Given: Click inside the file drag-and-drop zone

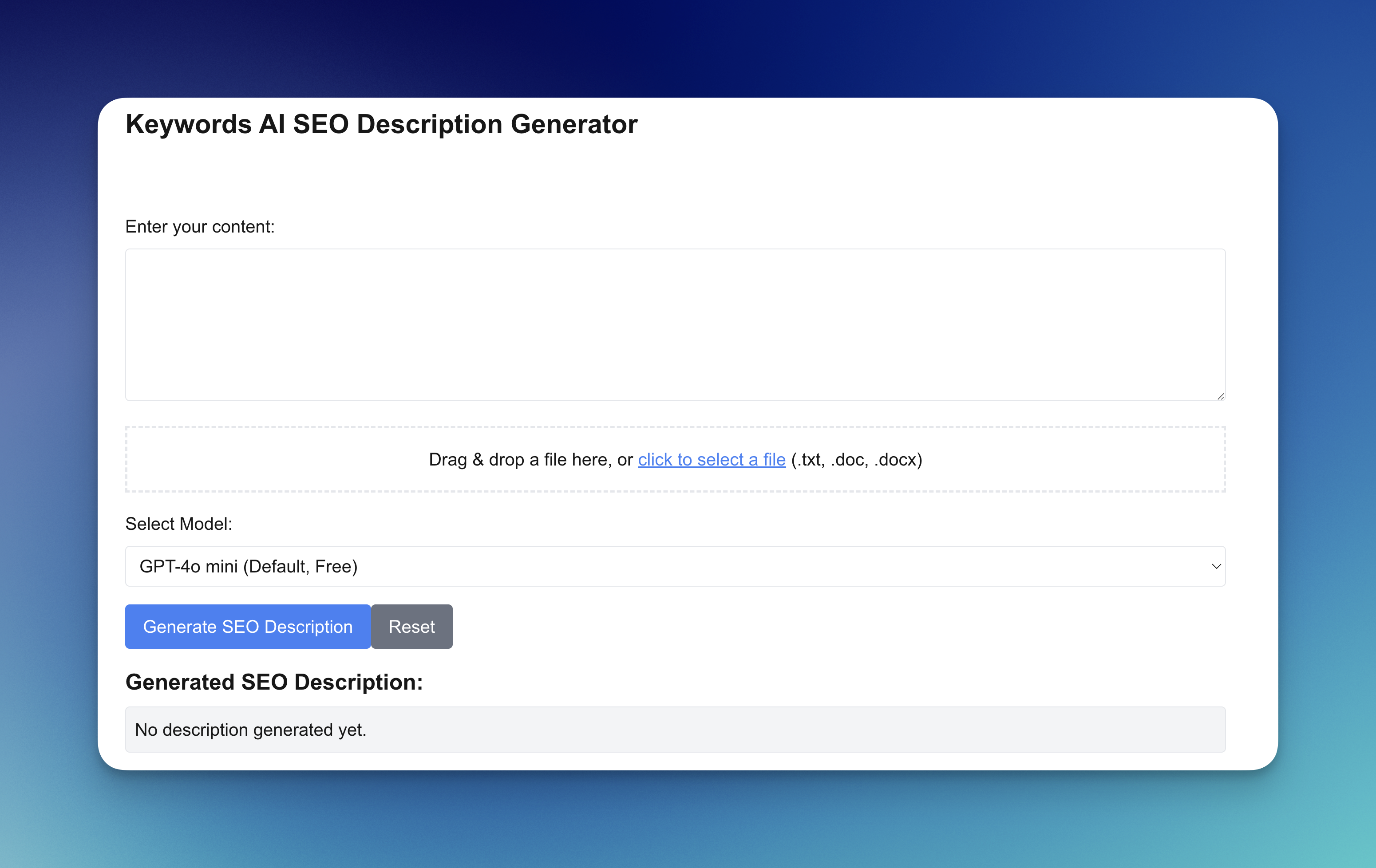Looking at the screenshot, I should (x=674, y=459).
